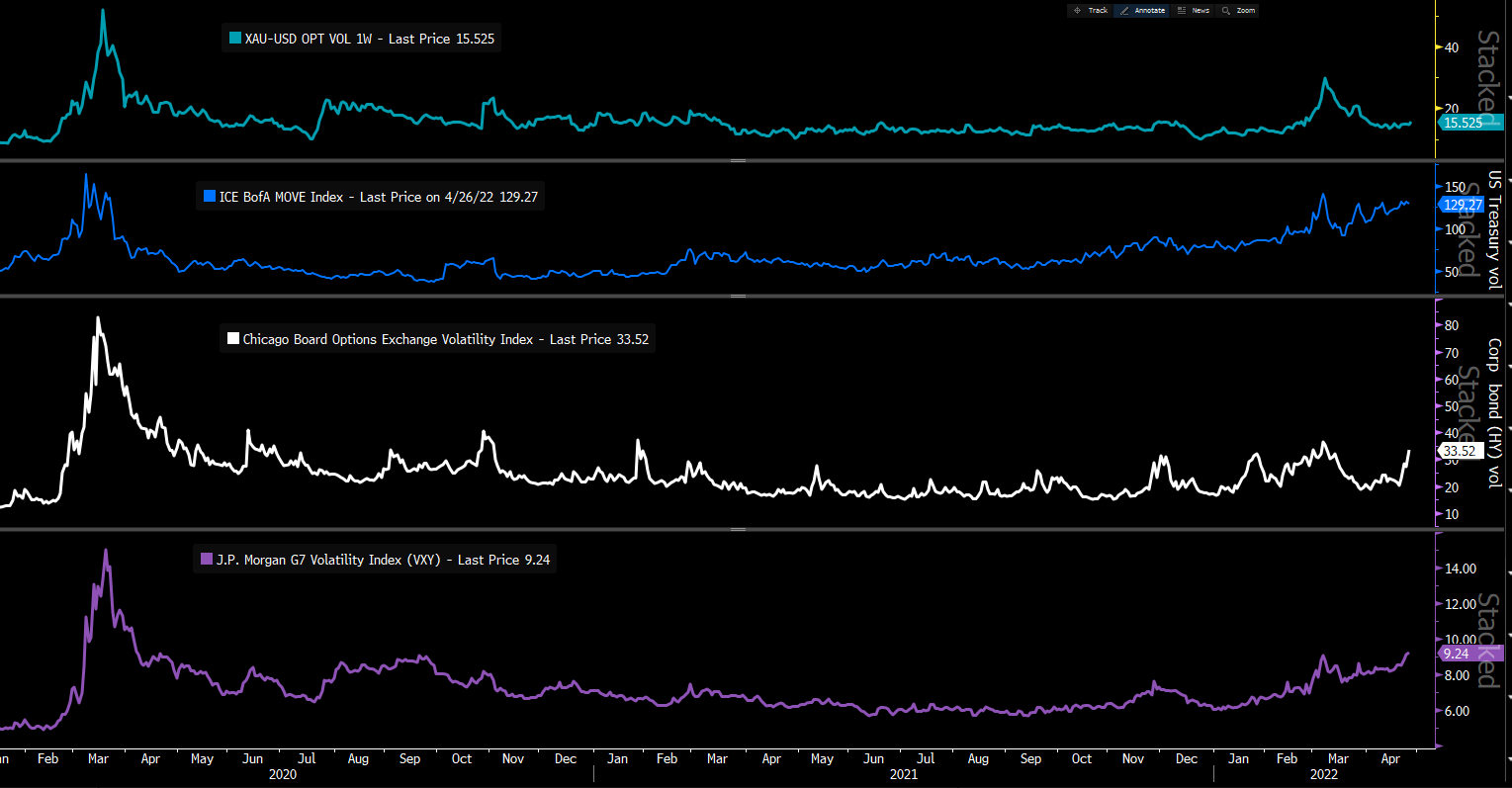Click the 2021 year label on time axis
Viewport: 1512px width, 788px height.
pyautogui.click(x=903, y=774)
